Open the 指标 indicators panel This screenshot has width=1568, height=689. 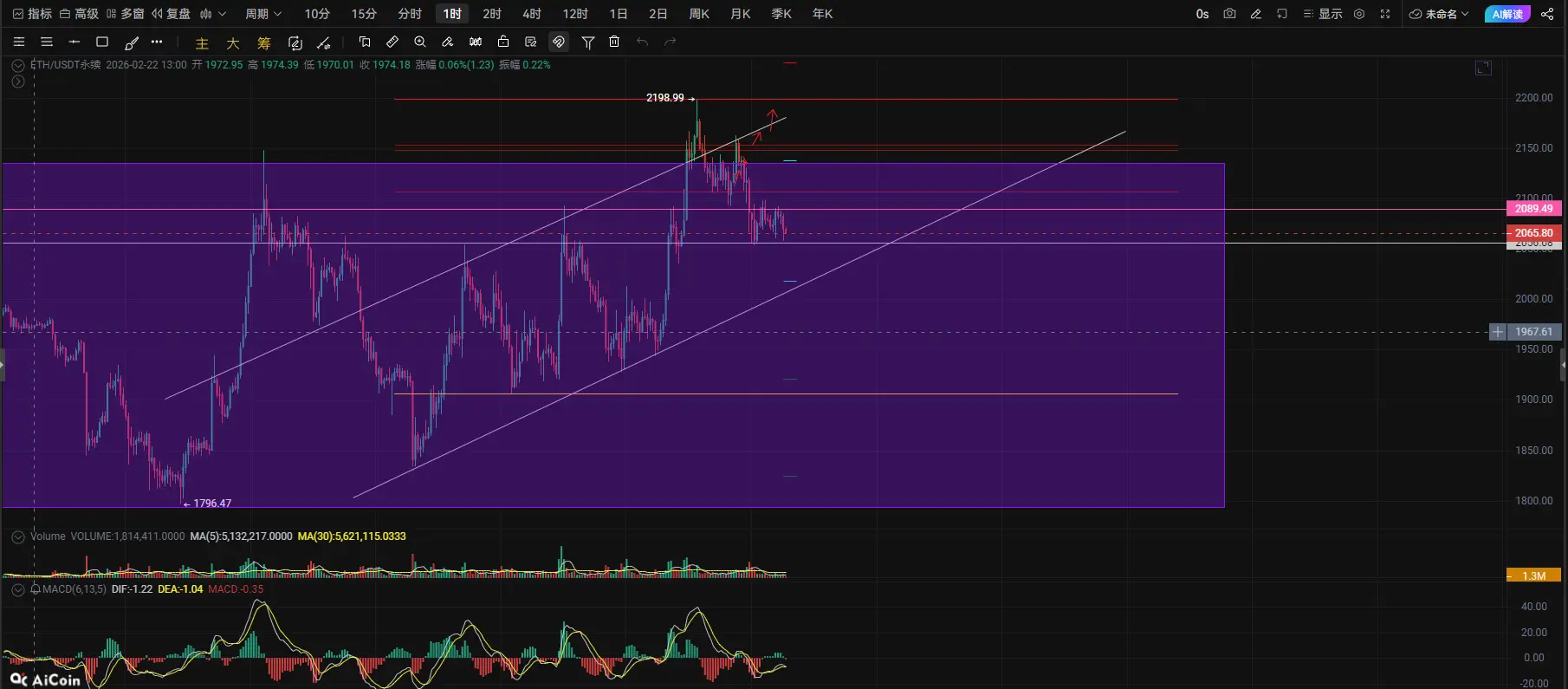click(32, 14)
